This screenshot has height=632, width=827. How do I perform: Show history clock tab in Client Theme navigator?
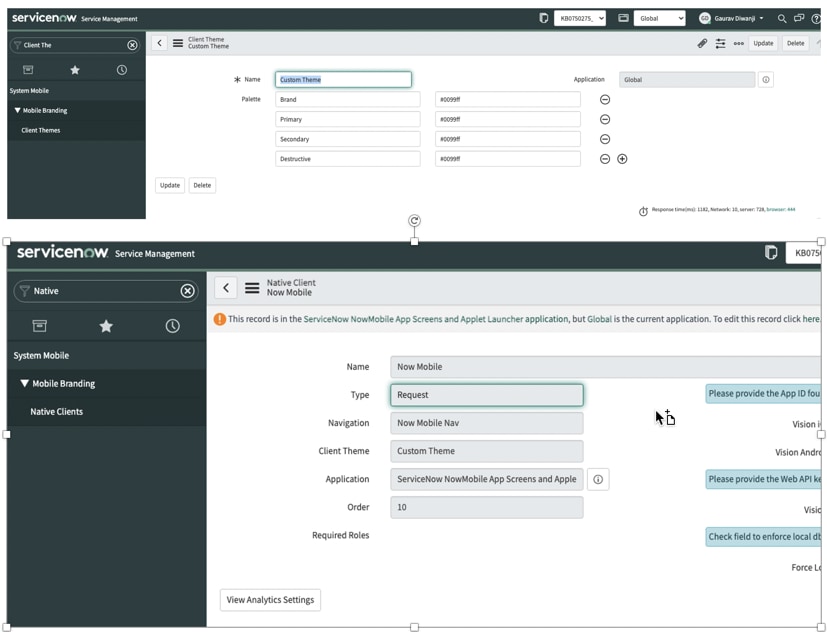point(122,70)
